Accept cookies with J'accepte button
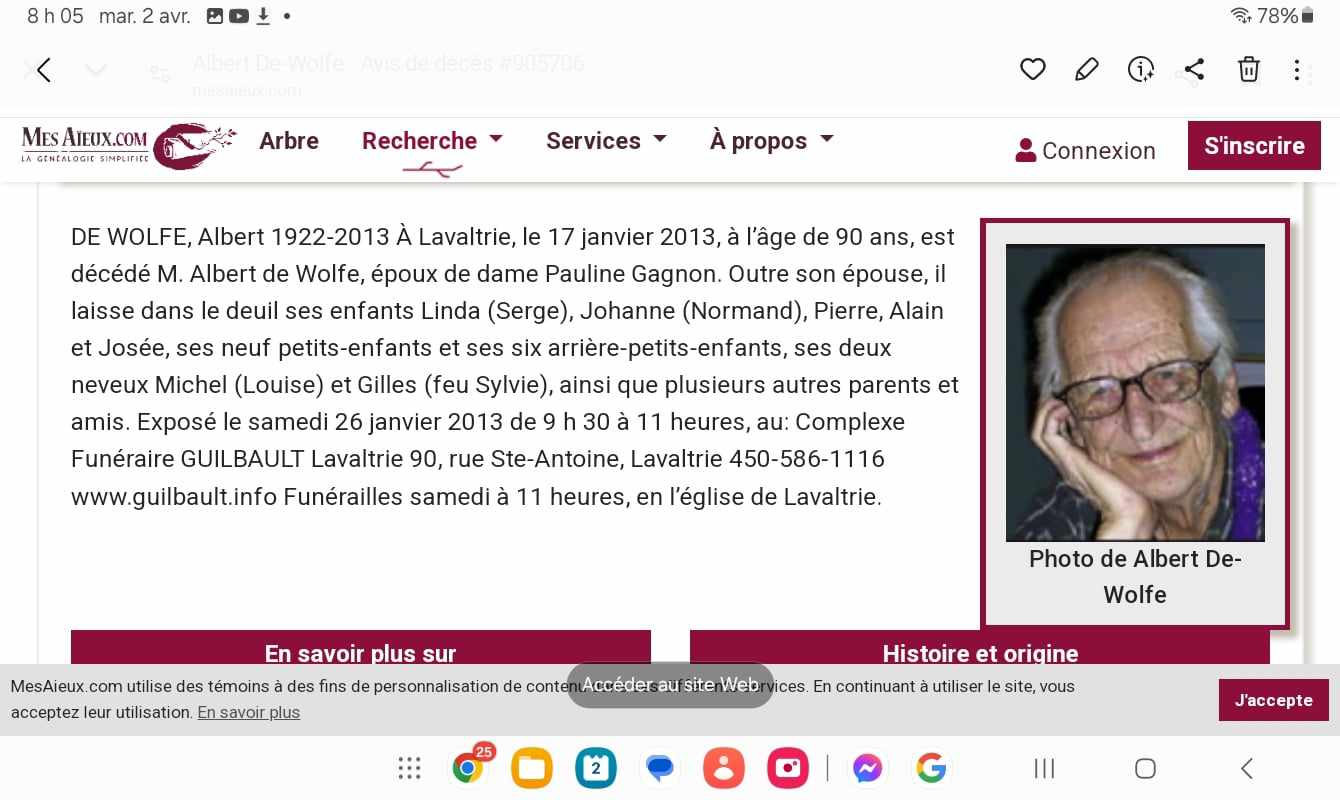 pyautogui.click(x=1273, y=700)
